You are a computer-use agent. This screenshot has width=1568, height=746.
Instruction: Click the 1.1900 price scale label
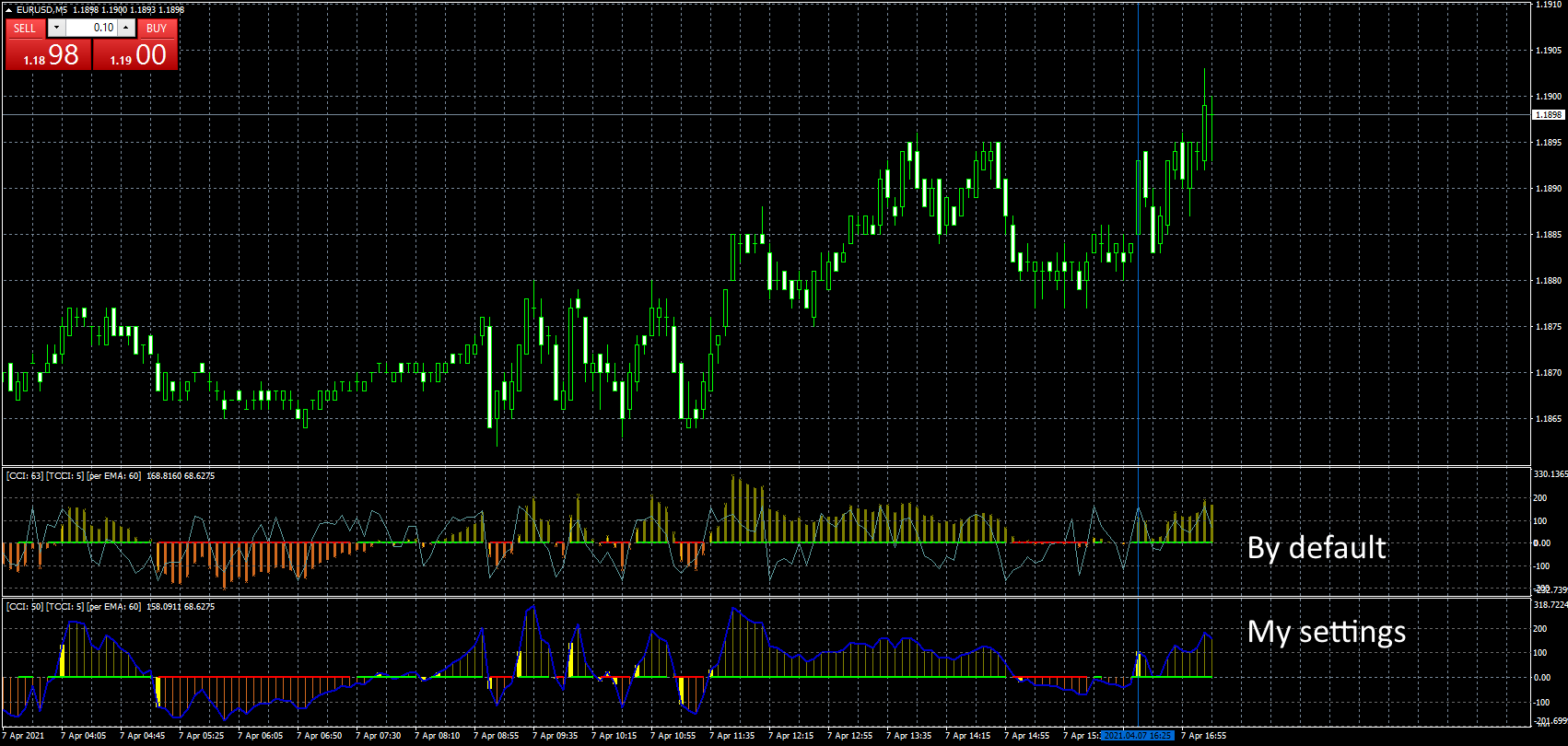(1548, 96)
